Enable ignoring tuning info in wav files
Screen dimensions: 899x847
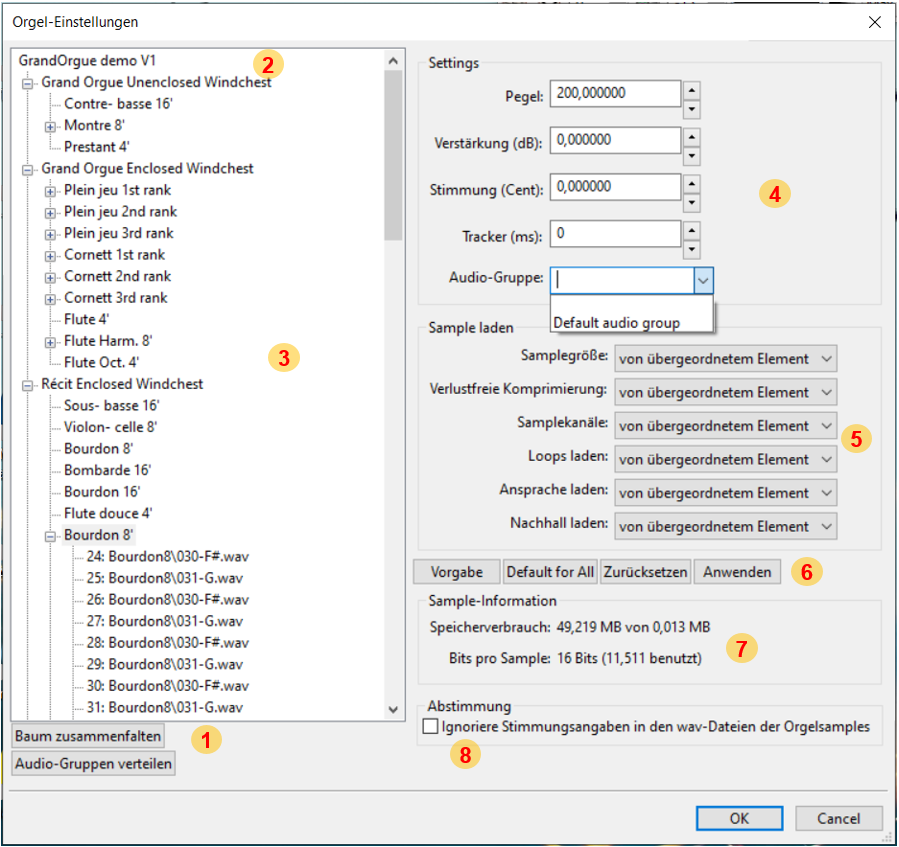click(x=431, y=727)
